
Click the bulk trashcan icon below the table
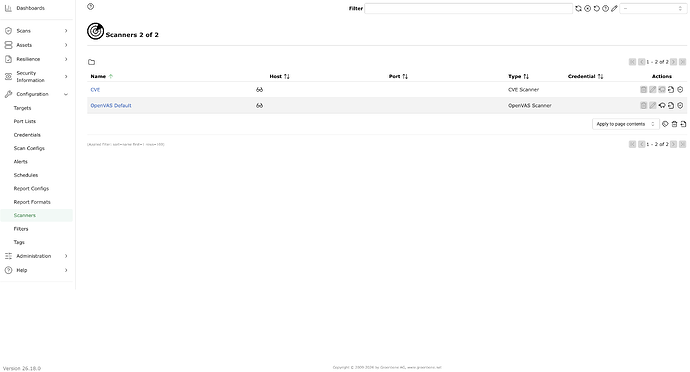point(674,124)
